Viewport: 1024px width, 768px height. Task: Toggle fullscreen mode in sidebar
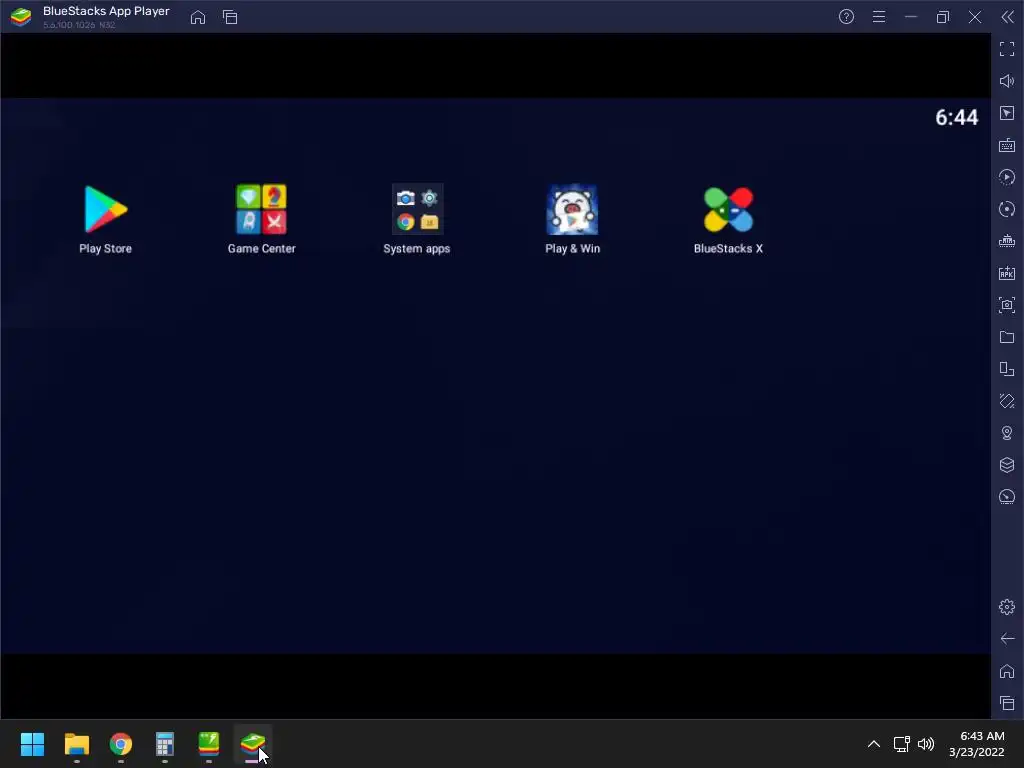(x=1007, y=49)
